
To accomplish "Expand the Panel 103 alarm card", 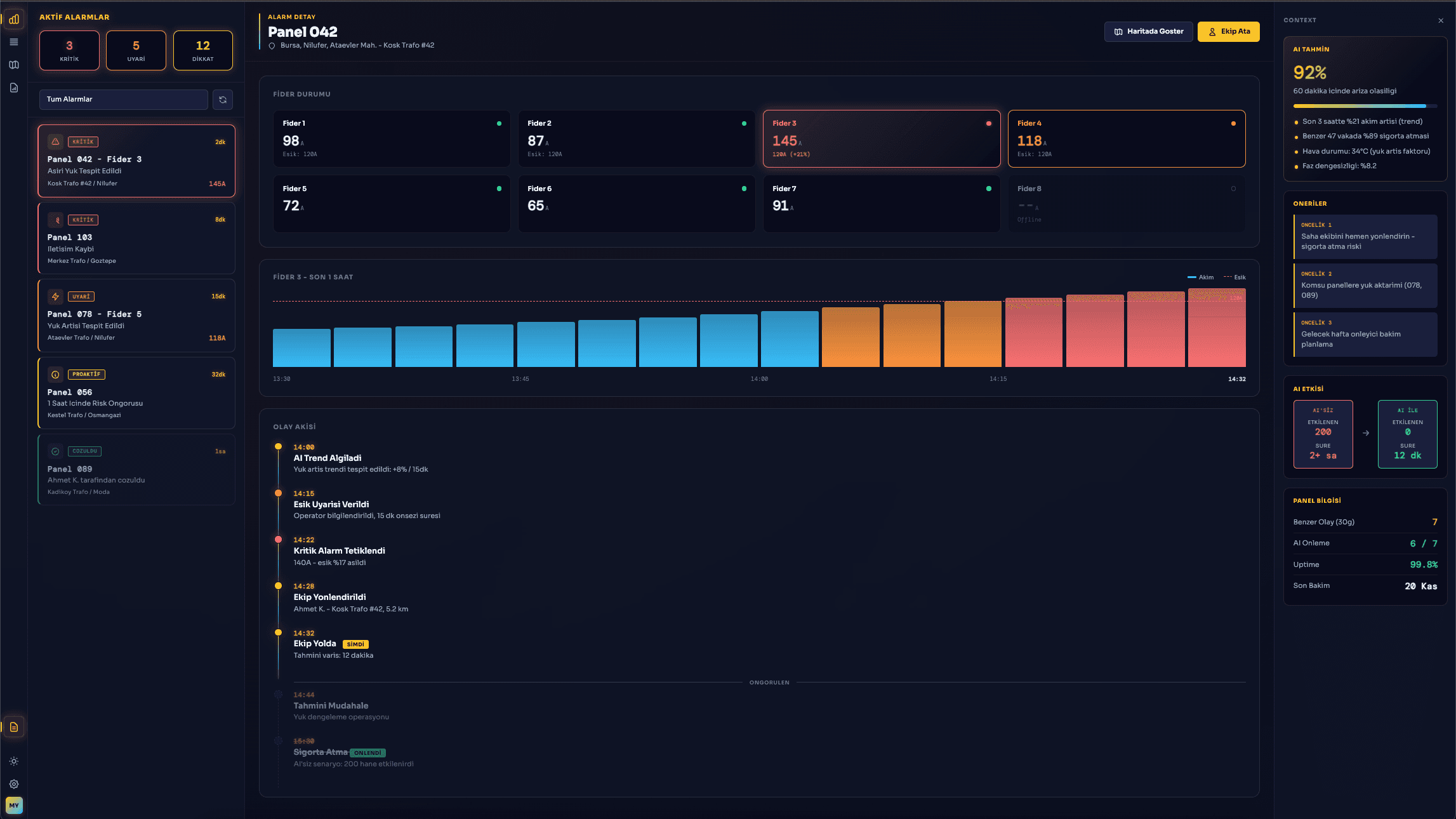I will pos(136,239).
